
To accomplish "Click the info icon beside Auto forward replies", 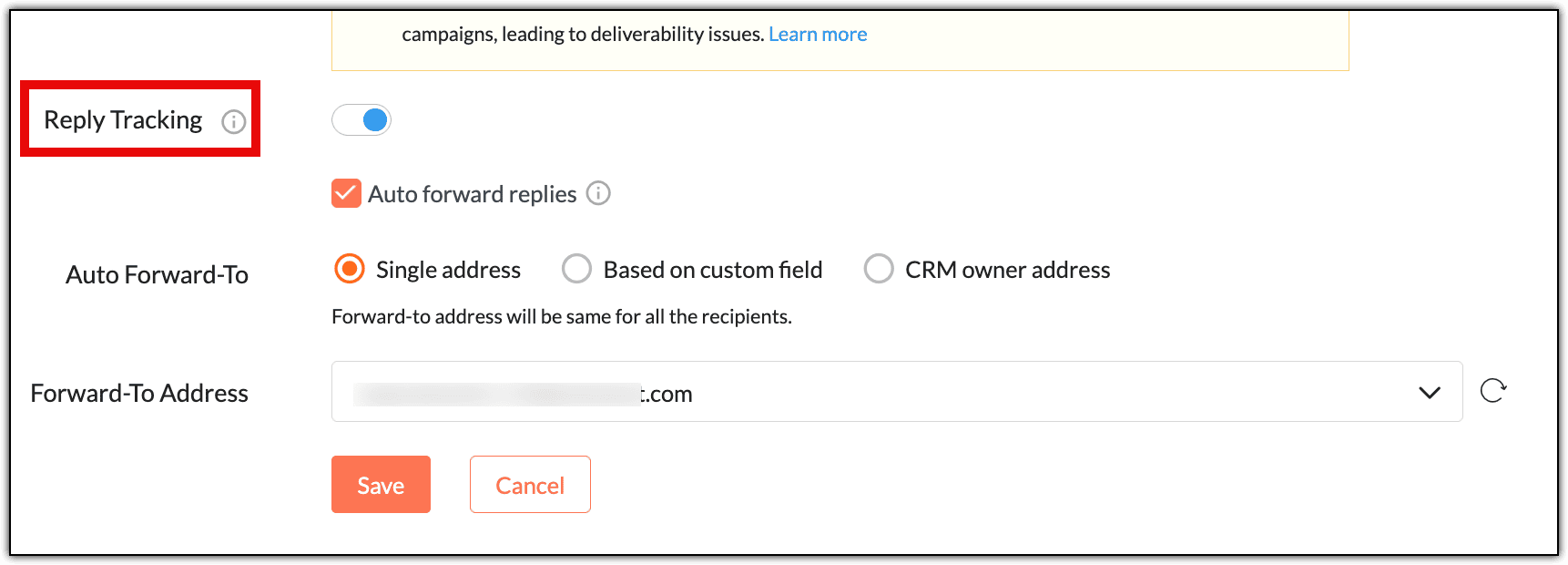I will click(x=598, y=193).
